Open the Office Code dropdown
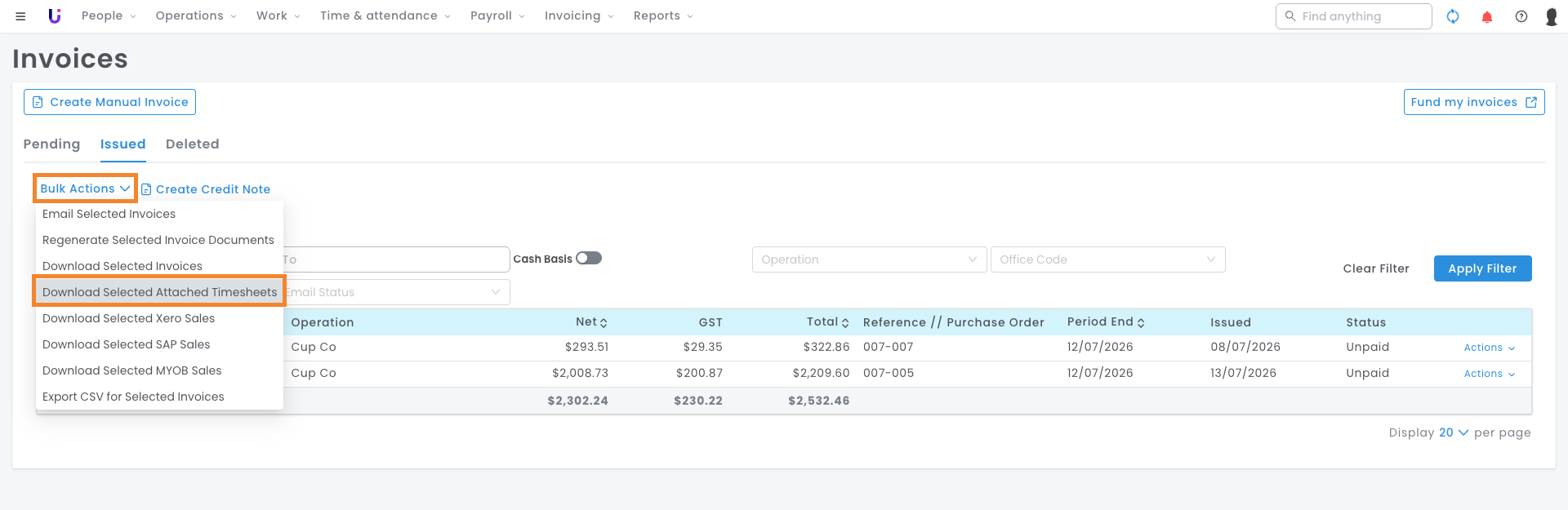 pyautogui.click(x=1107, y=259)
